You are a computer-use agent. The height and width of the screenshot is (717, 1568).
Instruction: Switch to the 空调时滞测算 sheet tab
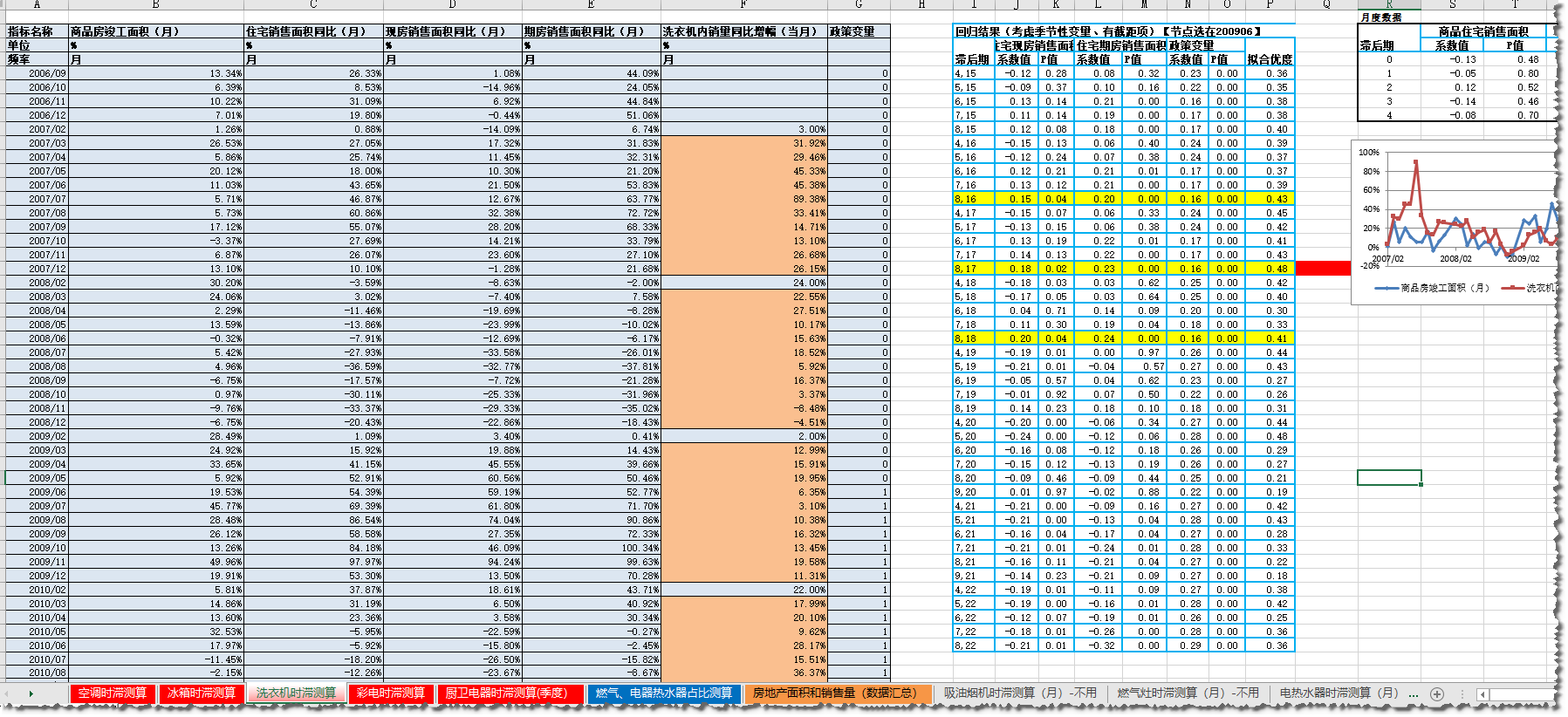click(x=113, y=693)
